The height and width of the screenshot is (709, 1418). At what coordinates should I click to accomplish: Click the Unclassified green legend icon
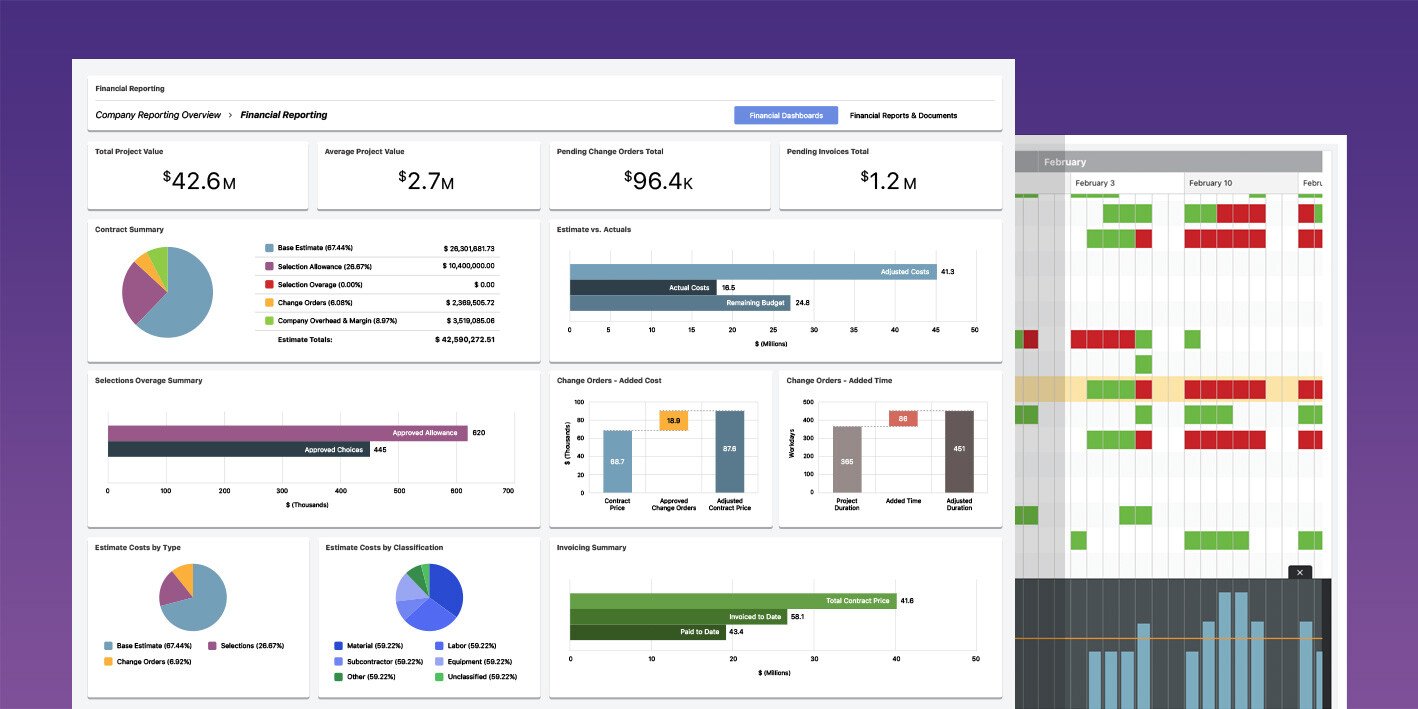pos(438,676)
